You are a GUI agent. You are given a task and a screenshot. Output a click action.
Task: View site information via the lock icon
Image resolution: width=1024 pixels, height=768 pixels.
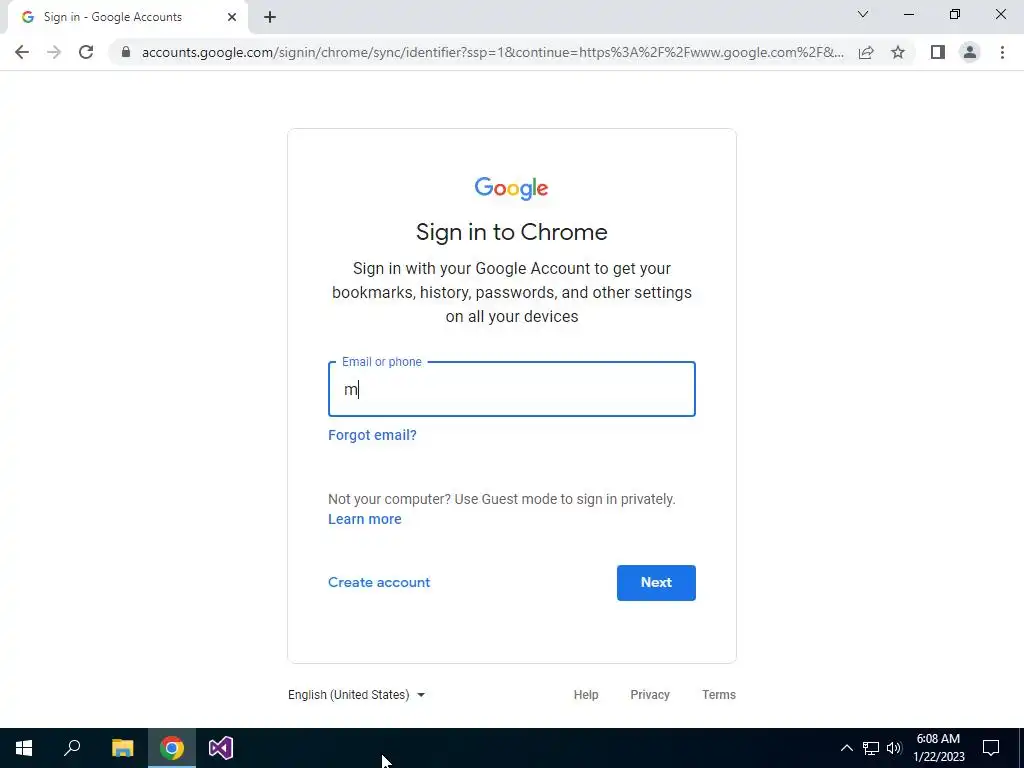click(126, 52)
